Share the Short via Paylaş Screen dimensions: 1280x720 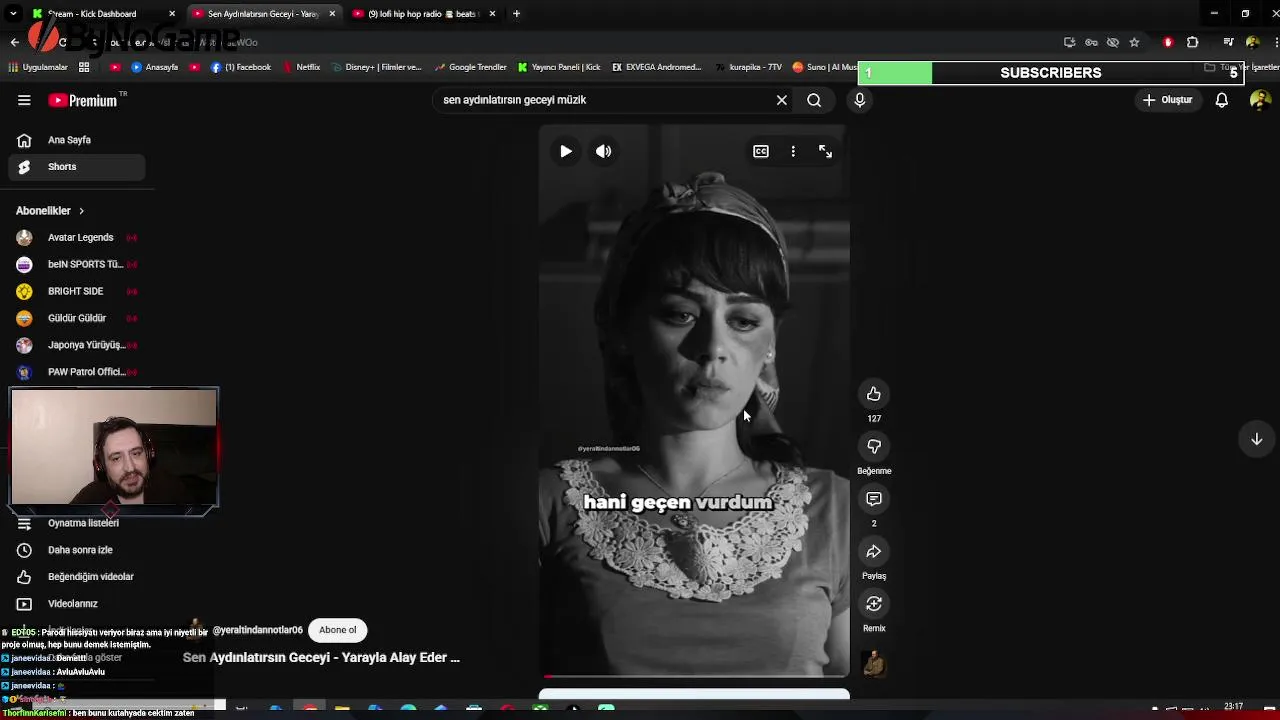pos(874,551)
